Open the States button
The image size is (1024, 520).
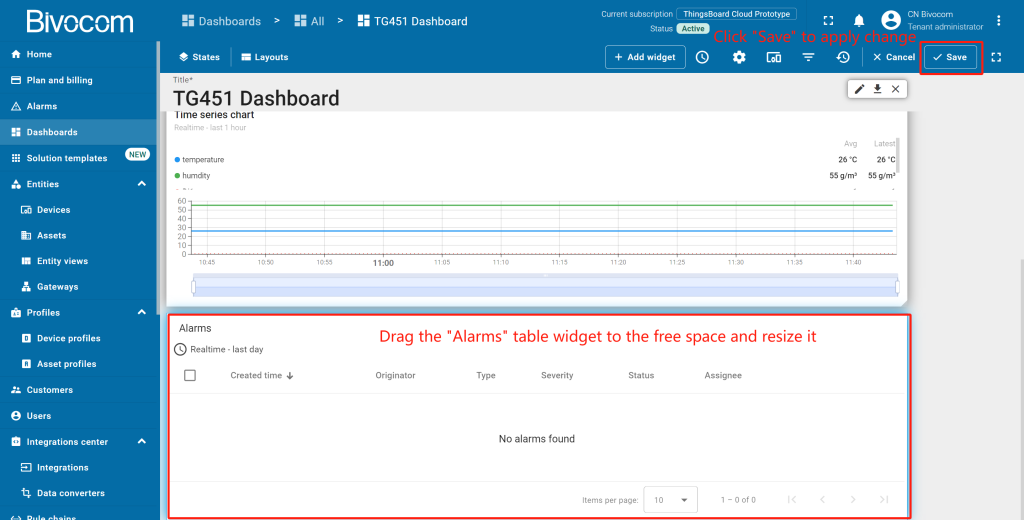pyautogui.click(x=200, y=57)
